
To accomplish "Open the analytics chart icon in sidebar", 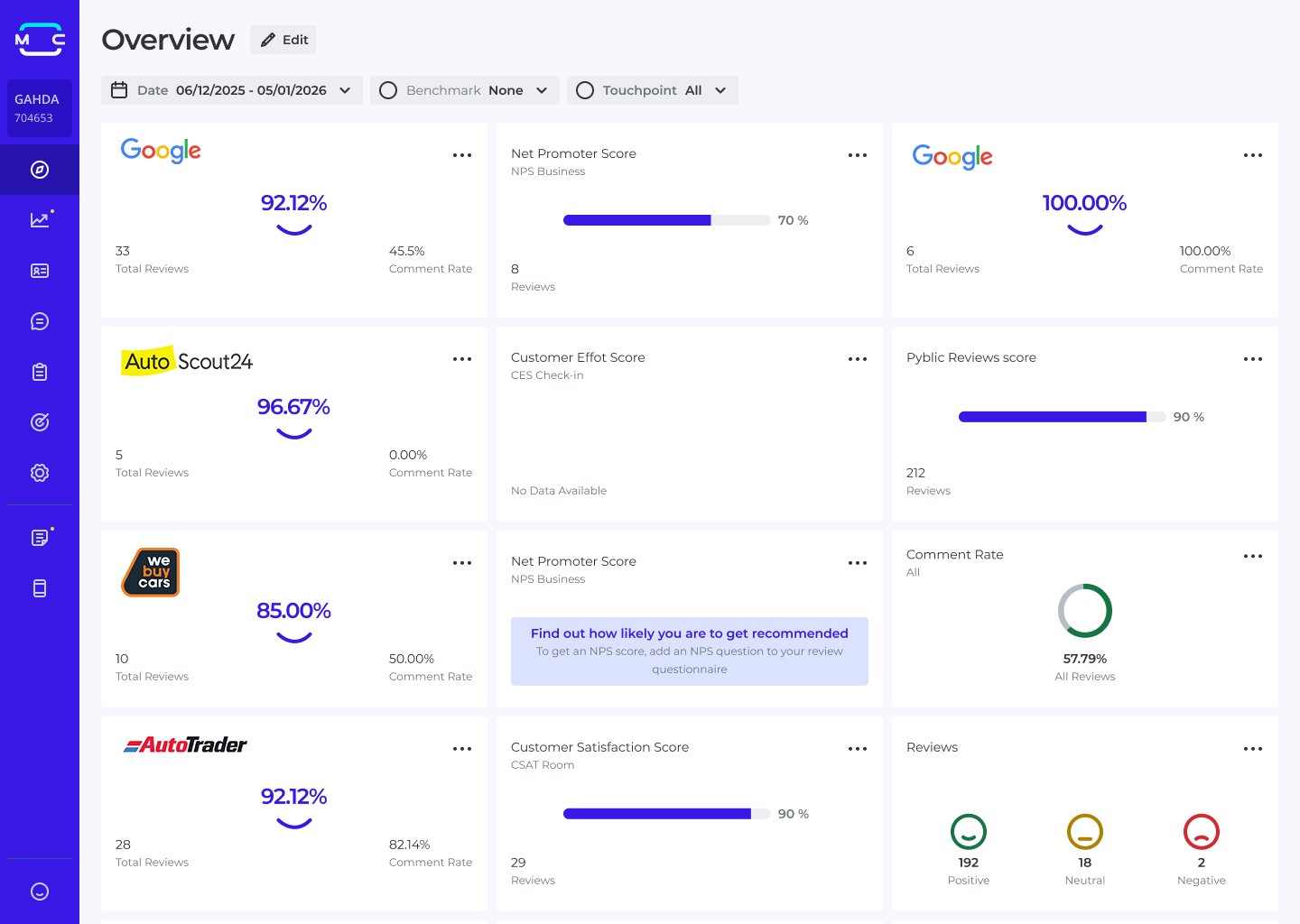I will [x=40, y=220].
